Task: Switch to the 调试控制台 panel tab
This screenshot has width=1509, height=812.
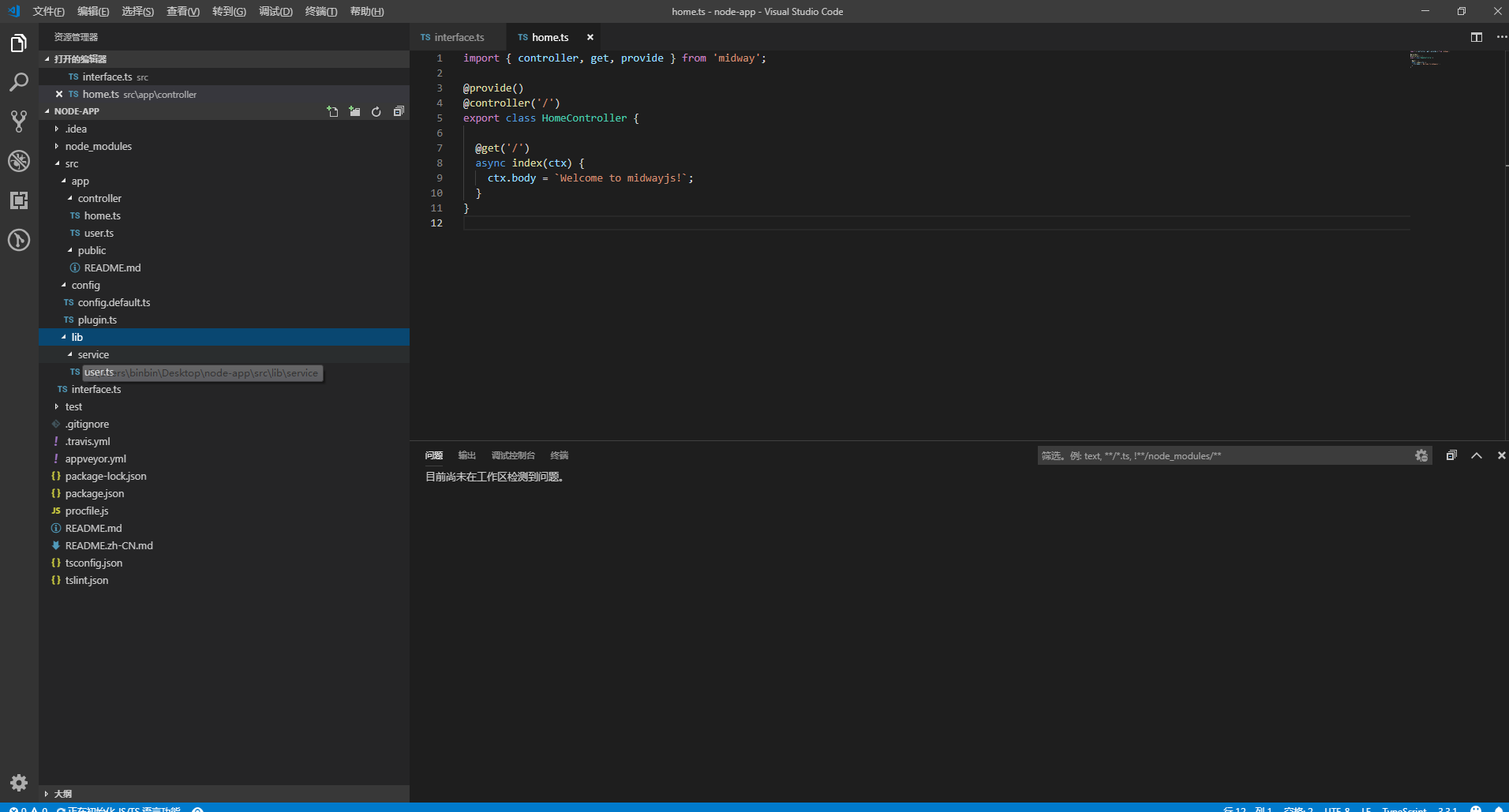Action: [x=513, y=455]
